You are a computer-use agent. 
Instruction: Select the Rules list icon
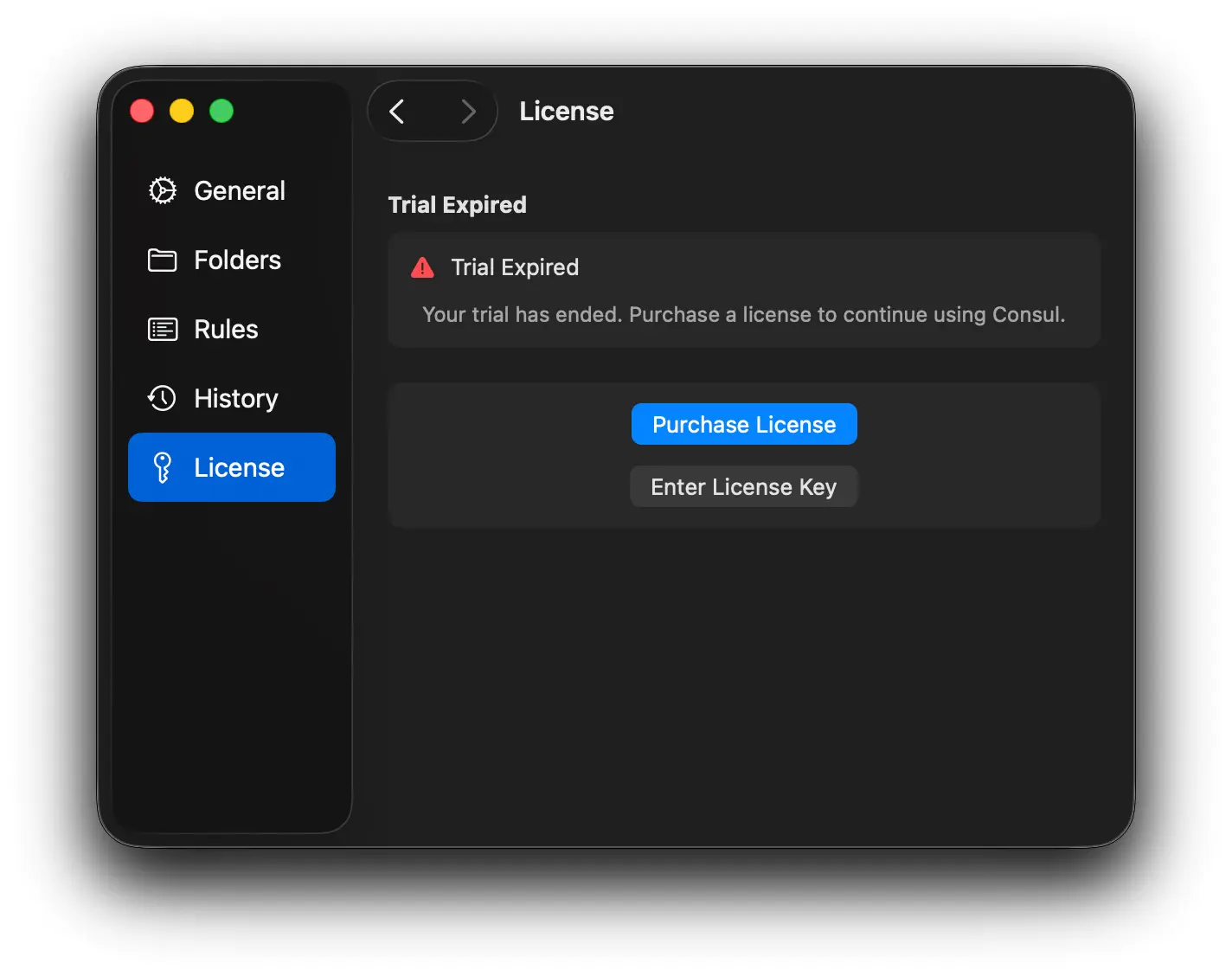(163, 329)
